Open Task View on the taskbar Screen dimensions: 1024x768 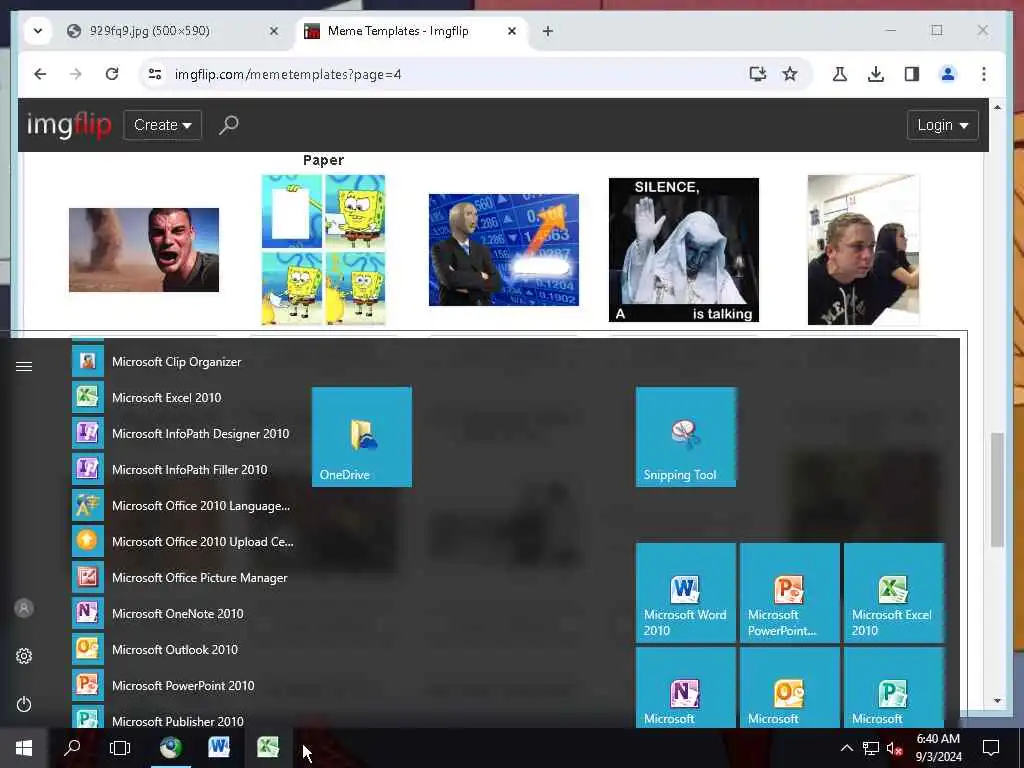click(x=120, y=748)
